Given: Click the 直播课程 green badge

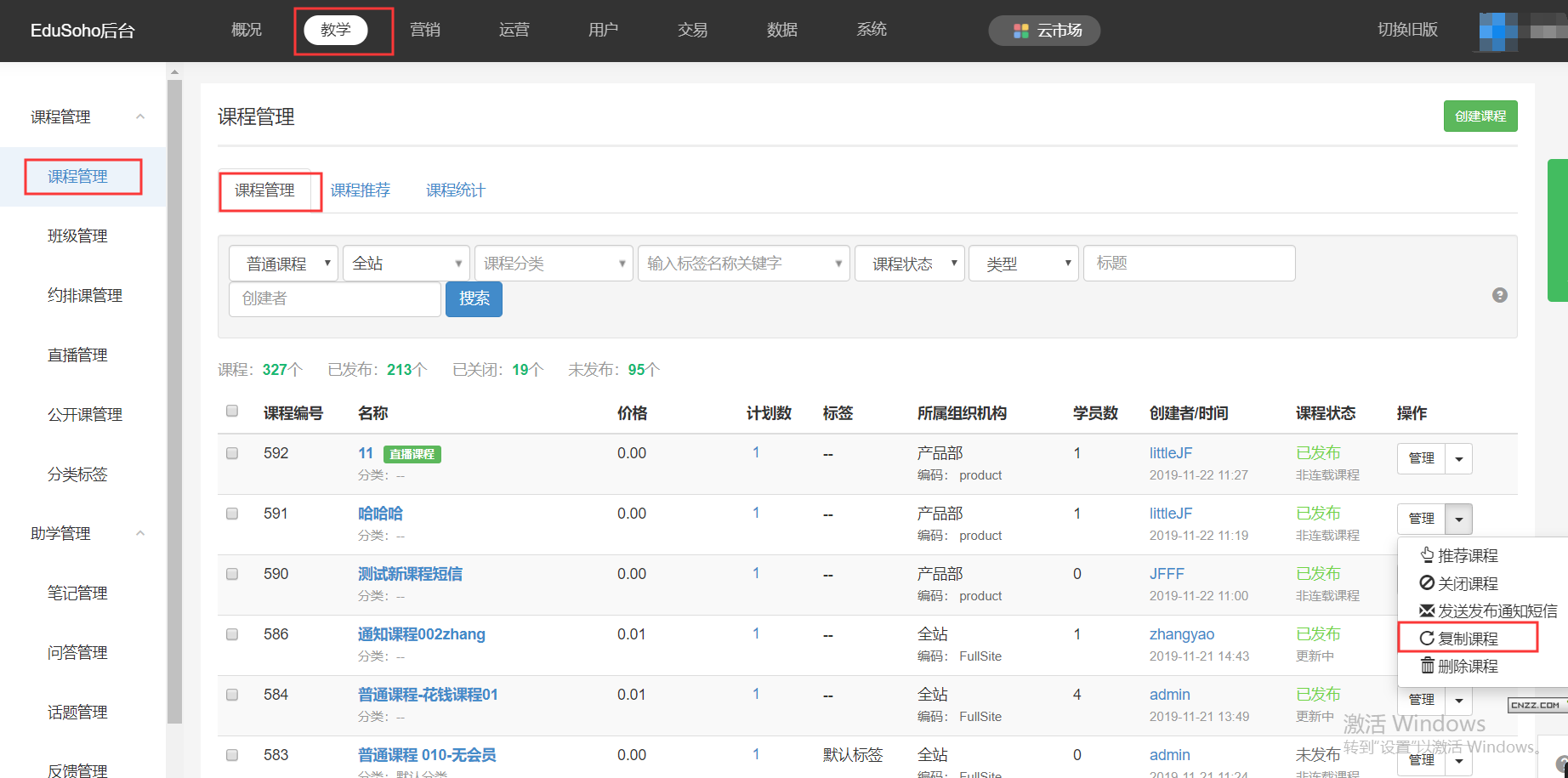Looking at the screenshot, I should tap(412, 454).
